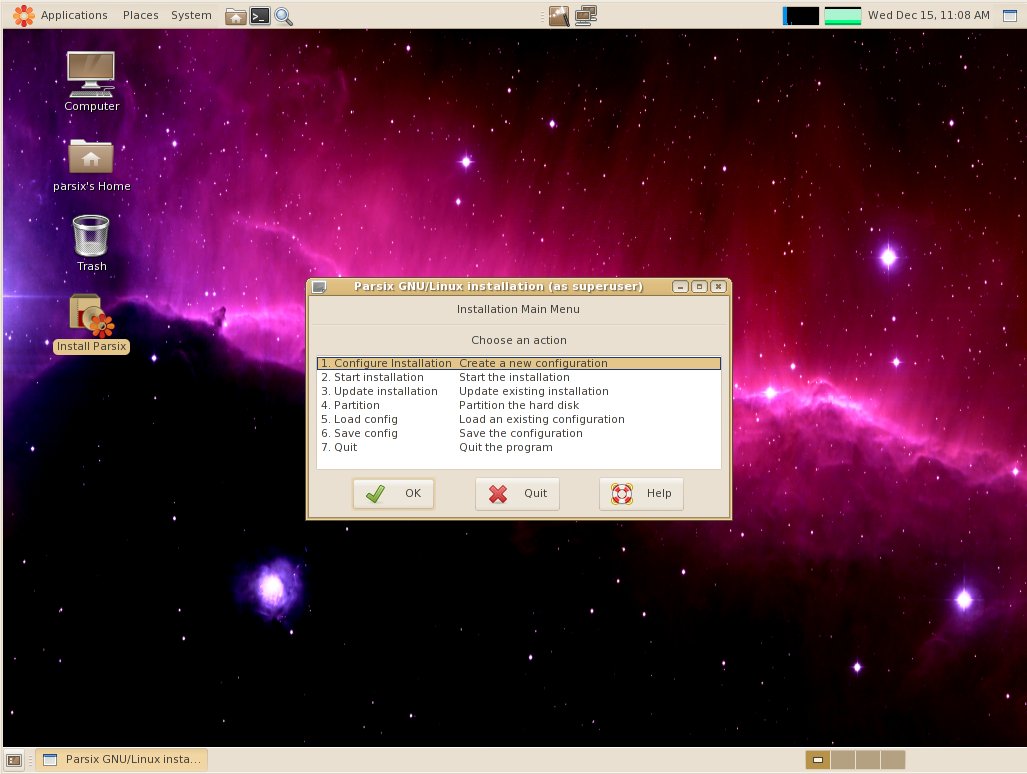Select the Trash desktop icon

click(91, 243)
